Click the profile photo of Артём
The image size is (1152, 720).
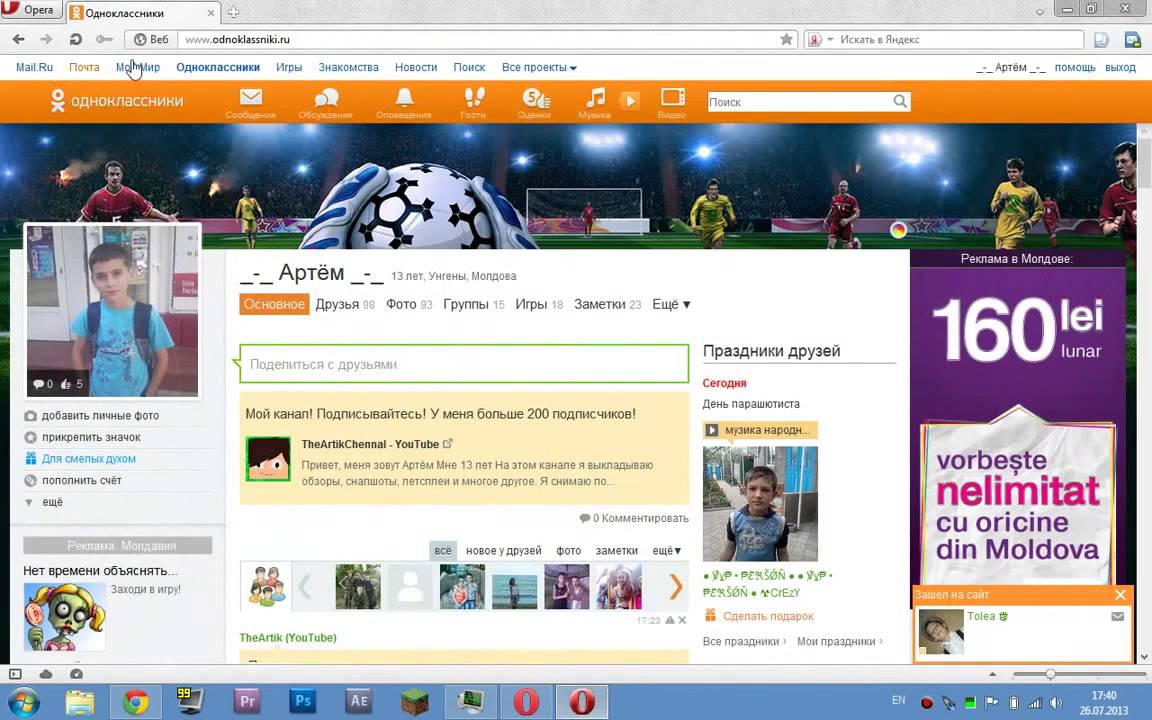tap(112, 311)
